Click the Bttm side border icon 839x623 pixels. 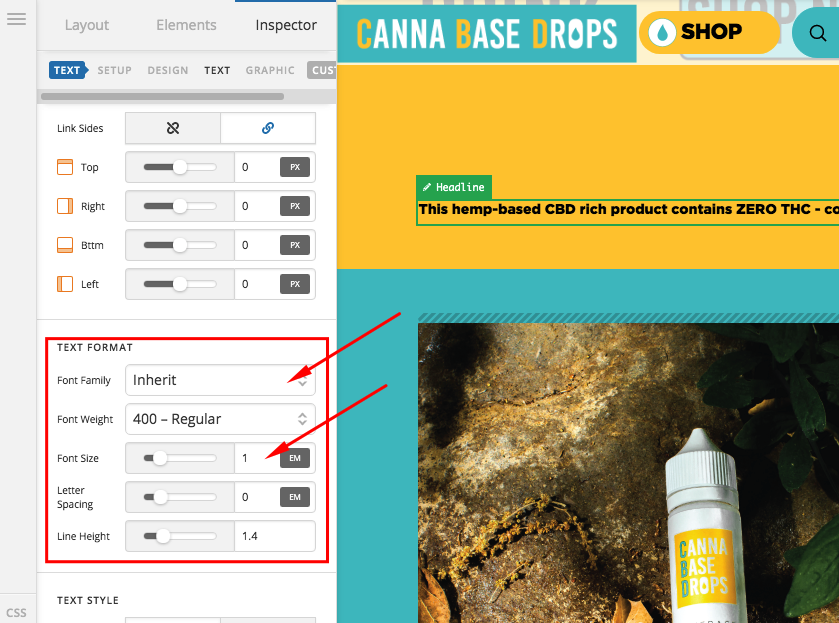[65, 245]
